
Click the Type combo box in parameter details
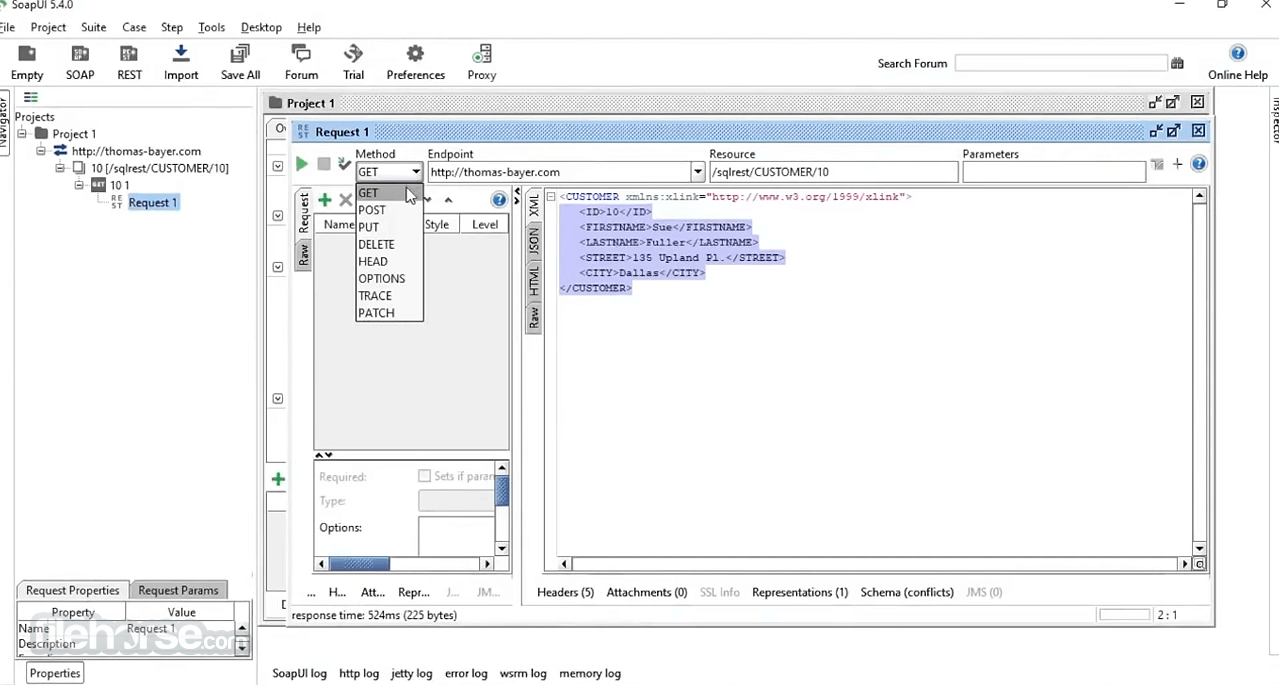pyautogui.click(x=455, y=501)
